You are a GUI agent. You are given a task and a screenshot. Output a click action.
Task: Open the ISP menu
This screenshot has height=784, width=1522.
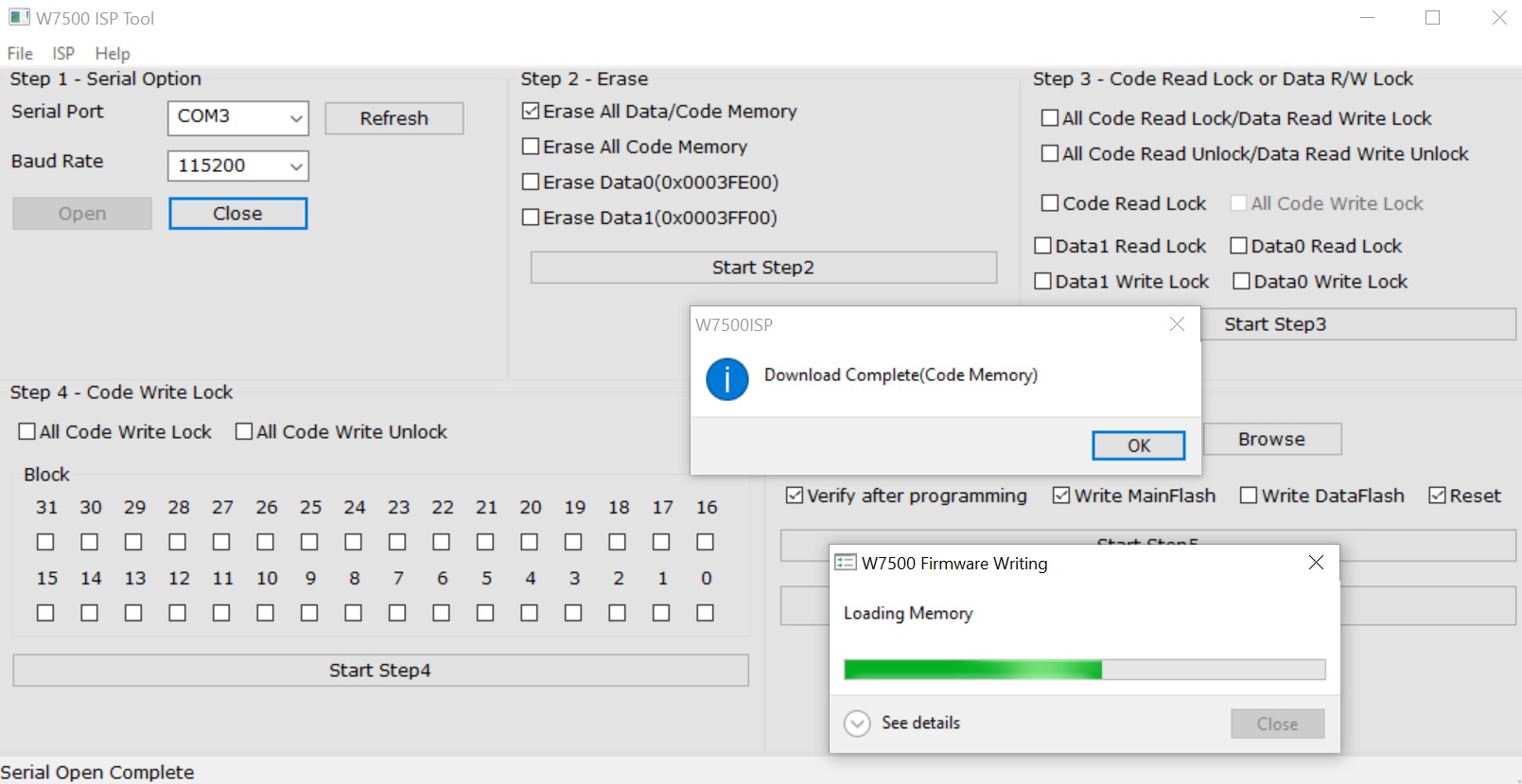coord(63,54)
